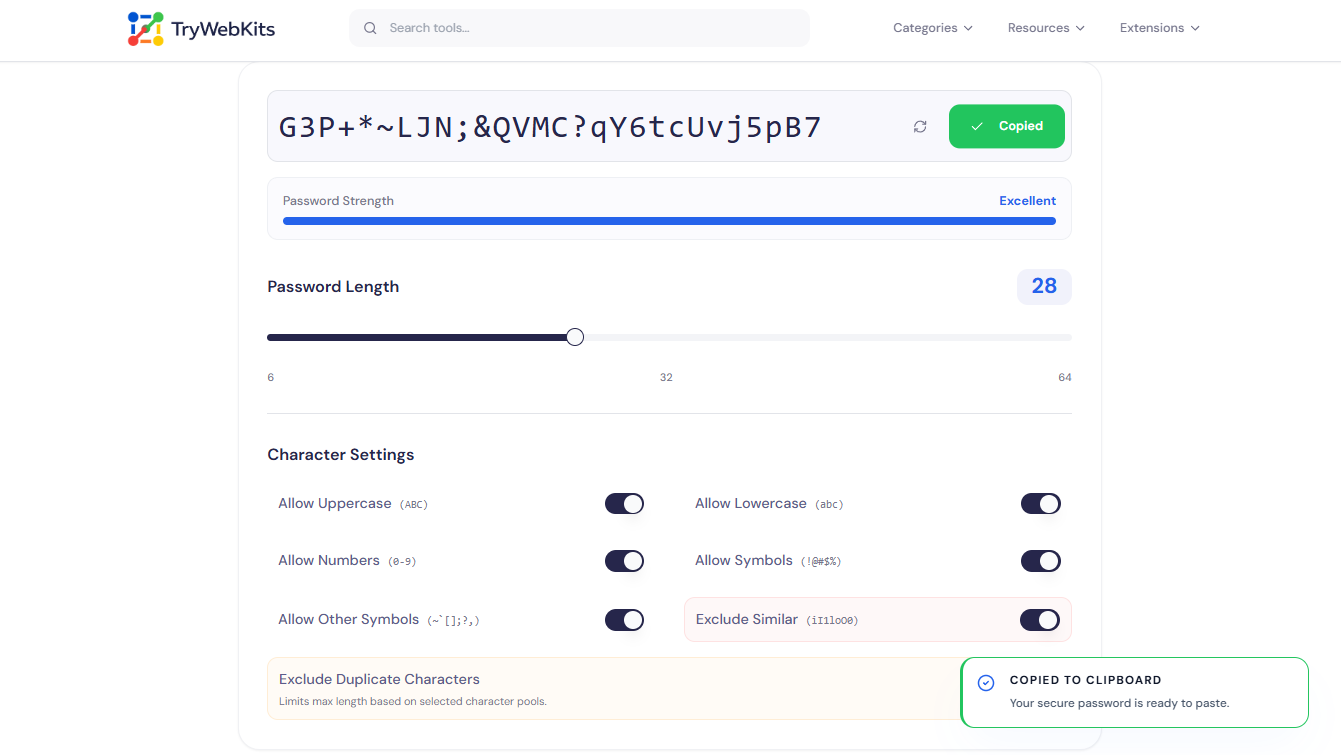Click the circled check icon in the clipboard toast
Image resolution: width=1341 pixels, height=755 pixels.
985,682
